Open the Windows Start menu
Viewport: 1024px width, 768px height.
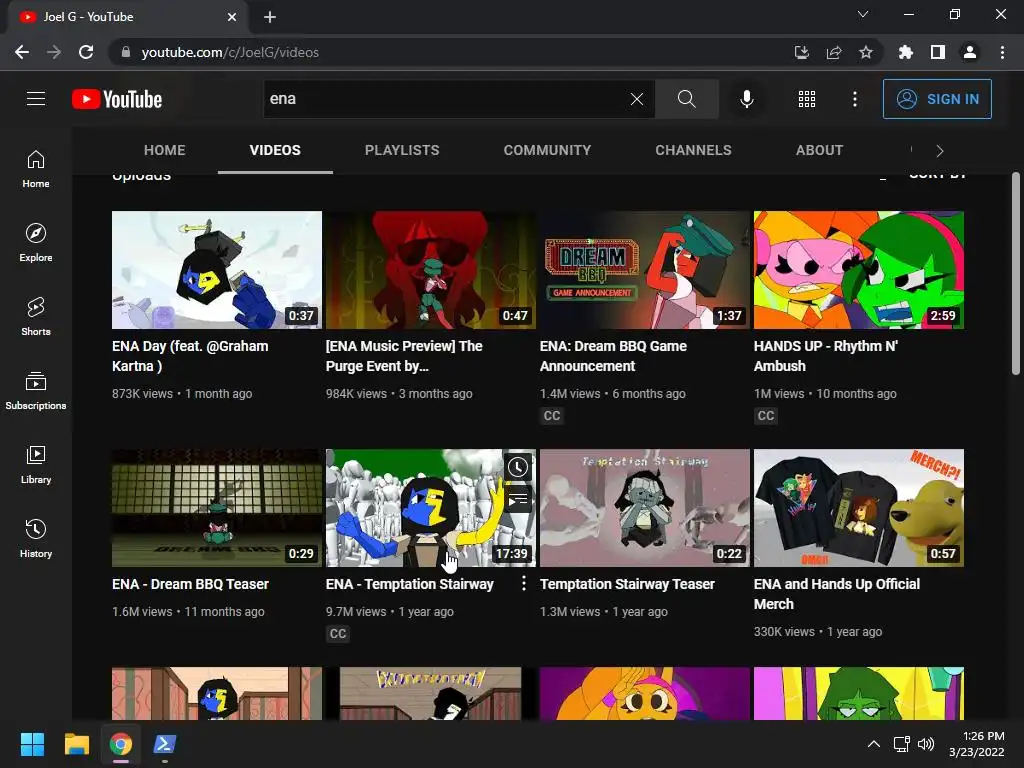point(32,744)
